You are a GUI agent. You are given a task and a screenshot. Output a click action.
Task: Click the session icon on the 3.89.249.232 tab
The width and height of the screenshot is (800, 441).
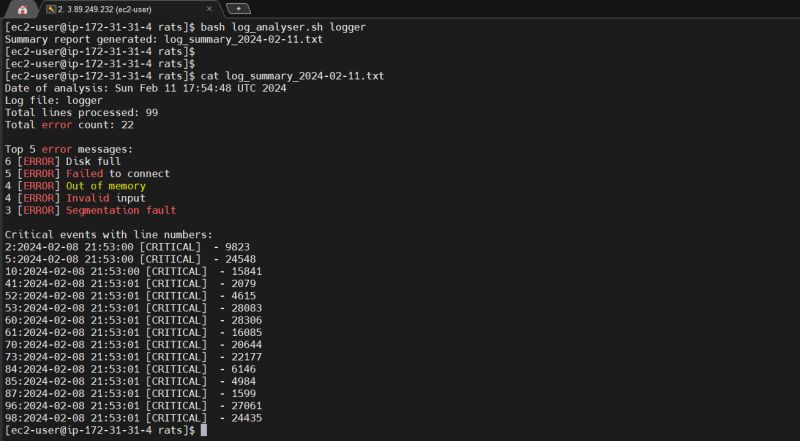[x=50, y=9]
